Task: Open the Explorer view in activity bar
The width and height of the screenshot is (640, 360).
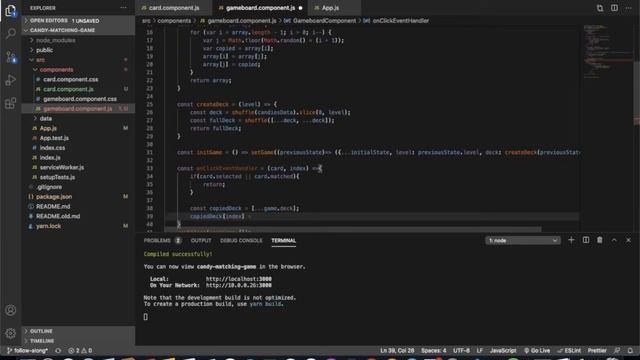Action: [11, 11]
